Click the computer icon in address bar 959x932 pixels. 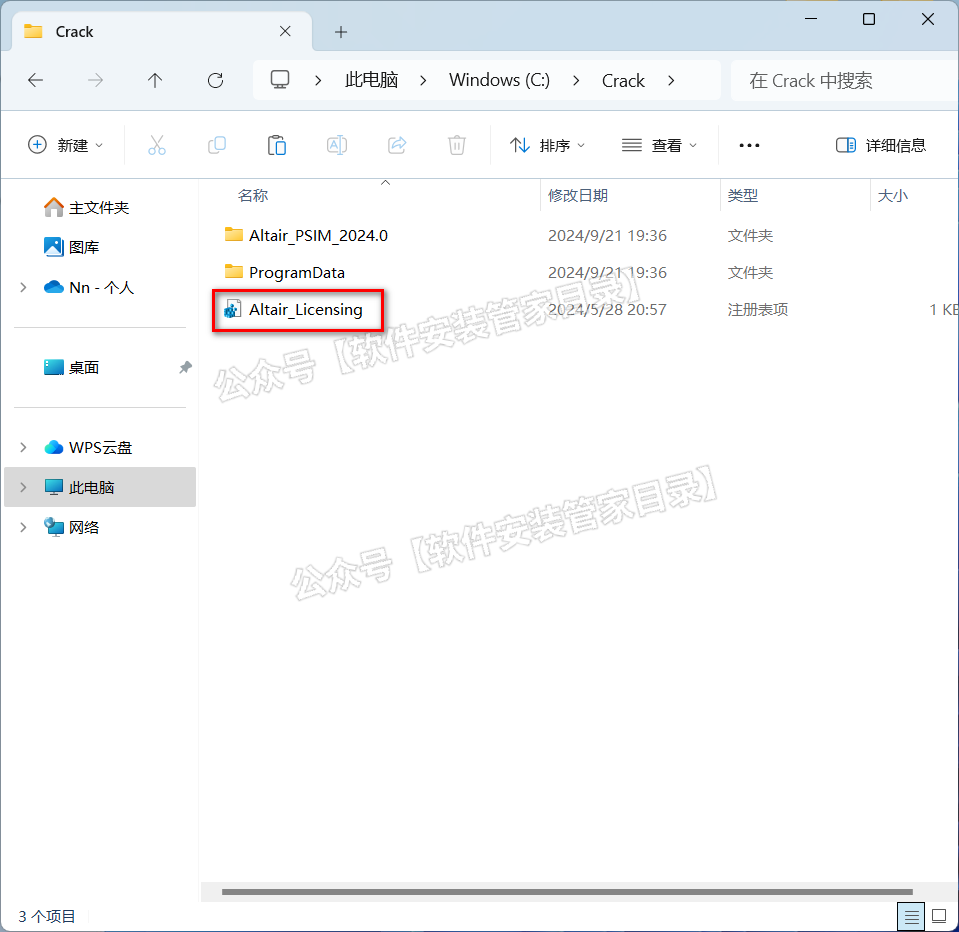click(x=280, y=80)
